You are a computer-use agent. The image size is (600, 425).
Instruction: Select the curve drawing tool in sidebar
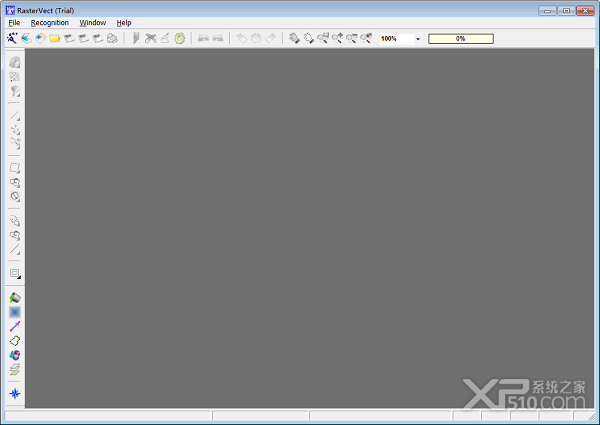pos(15,144)
